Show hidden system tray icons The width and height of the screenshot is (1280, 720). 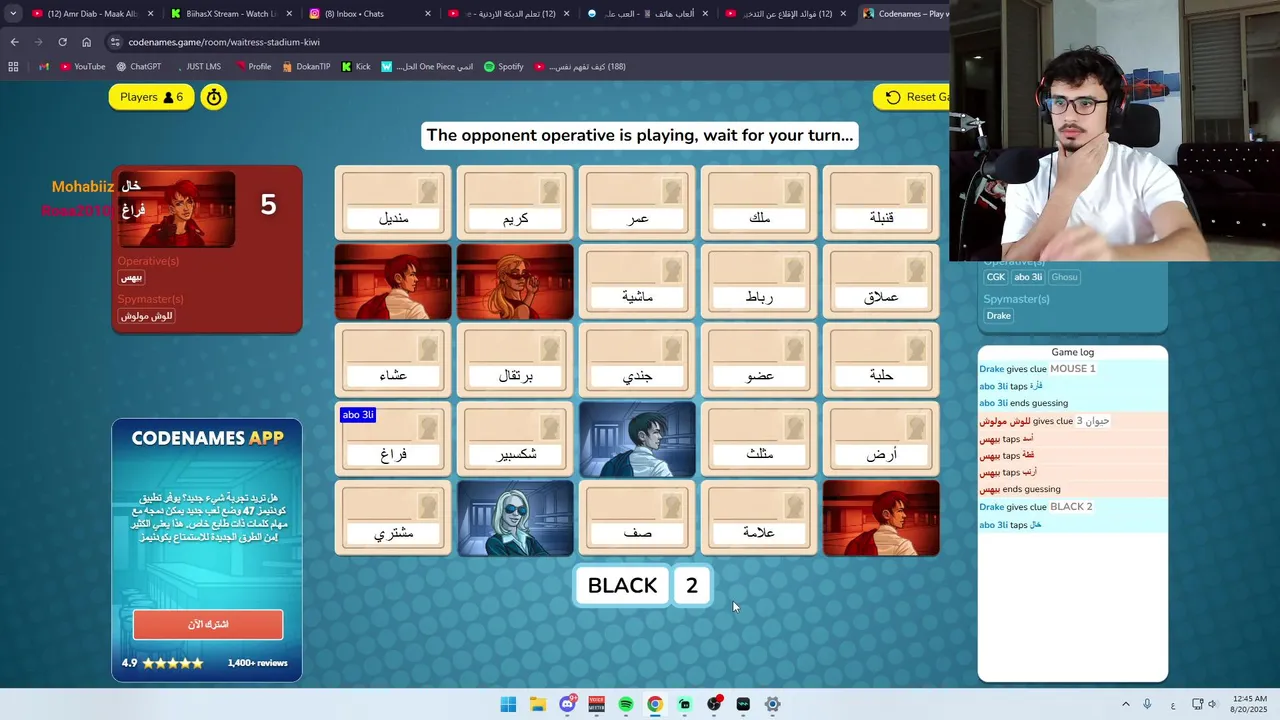click(1125, 704)
